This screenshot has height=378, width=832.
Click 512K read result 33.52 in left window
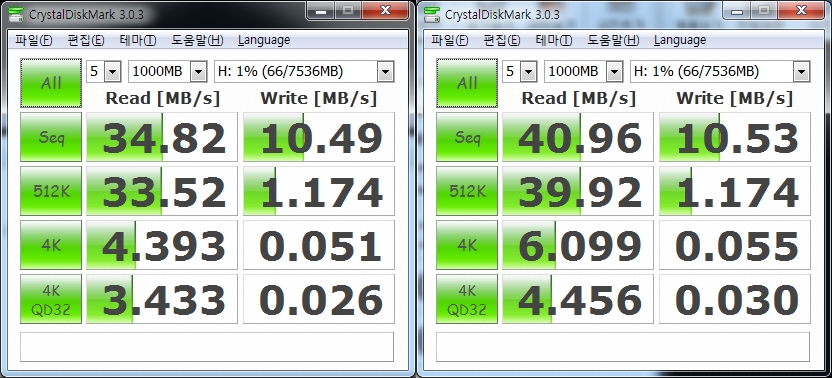(162, 191)
